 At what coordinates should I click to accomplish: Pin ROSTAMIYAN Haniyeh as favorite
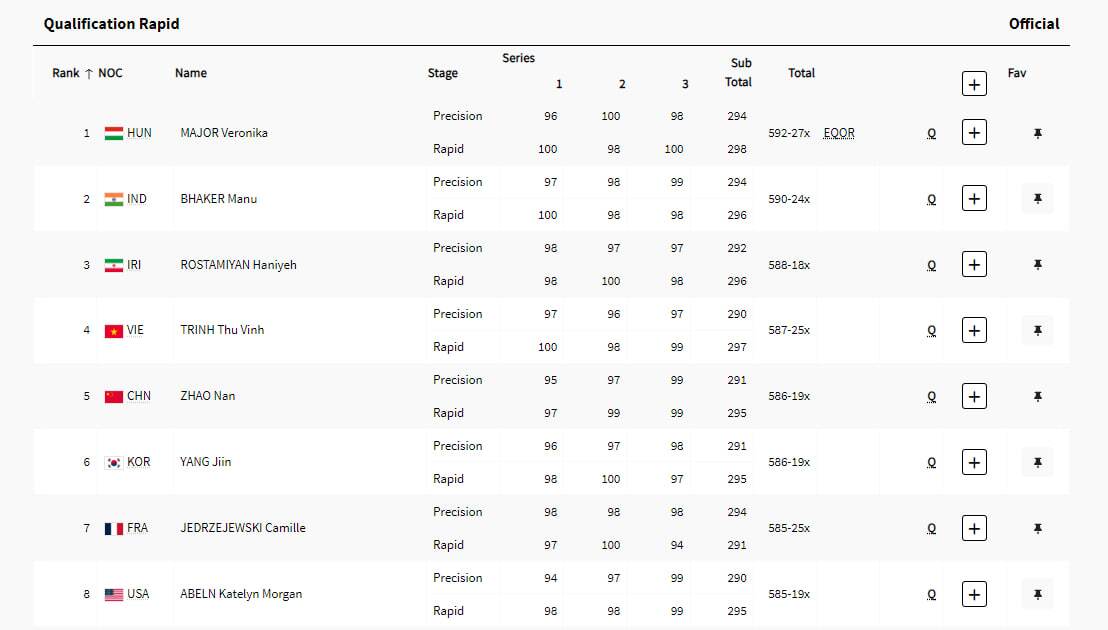tap(1037, 265)
